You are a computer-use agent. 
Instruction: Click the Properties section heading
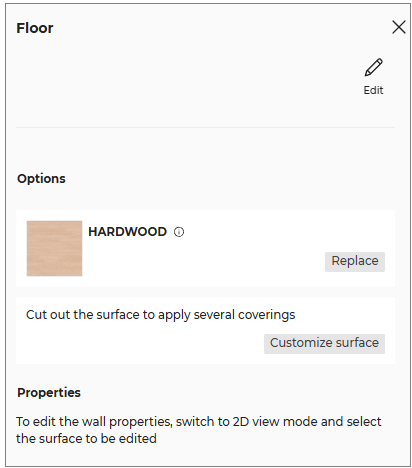[x=49, y=393]
